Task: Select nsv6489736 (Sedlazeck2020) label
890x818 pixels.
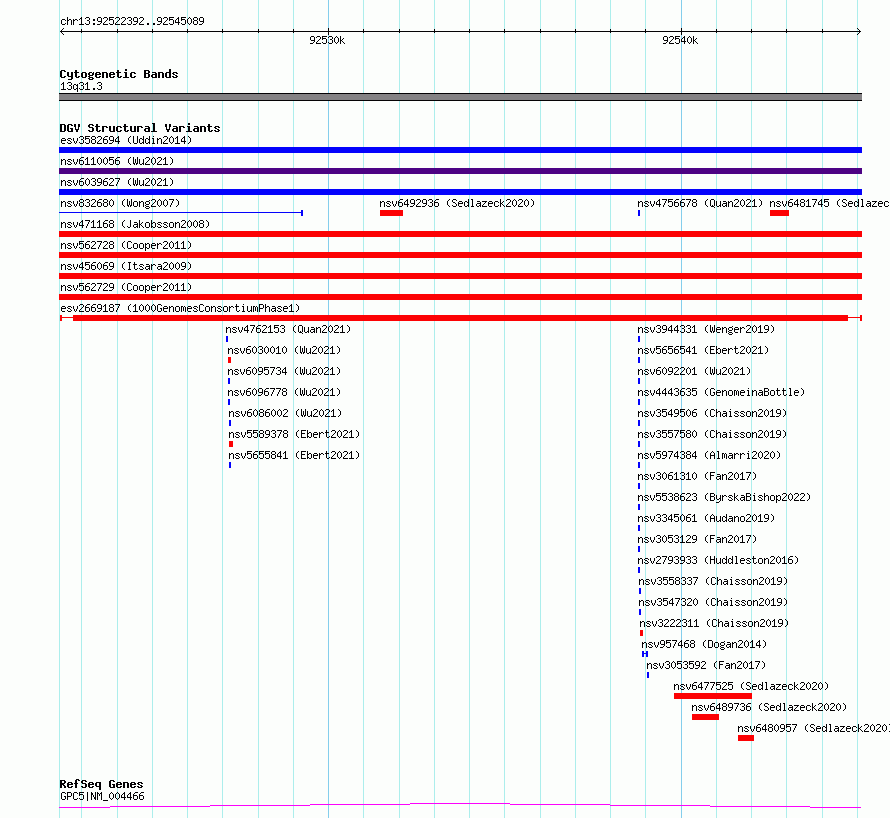Action: pos(769,707)
